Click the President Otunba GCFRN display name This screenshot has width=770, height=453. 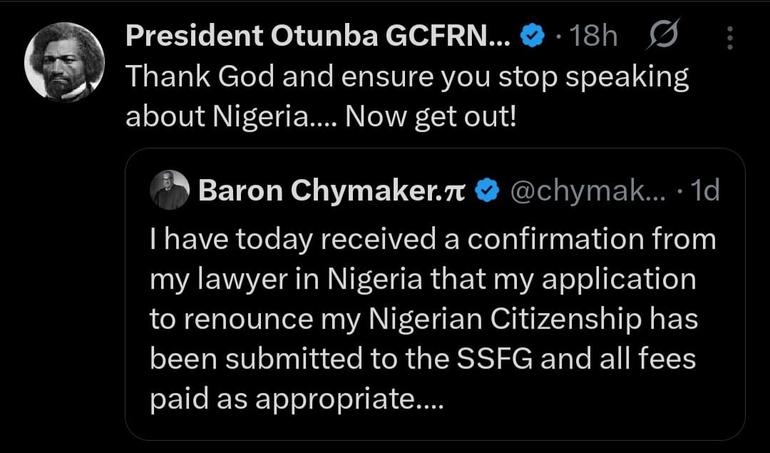coord(318,36)
